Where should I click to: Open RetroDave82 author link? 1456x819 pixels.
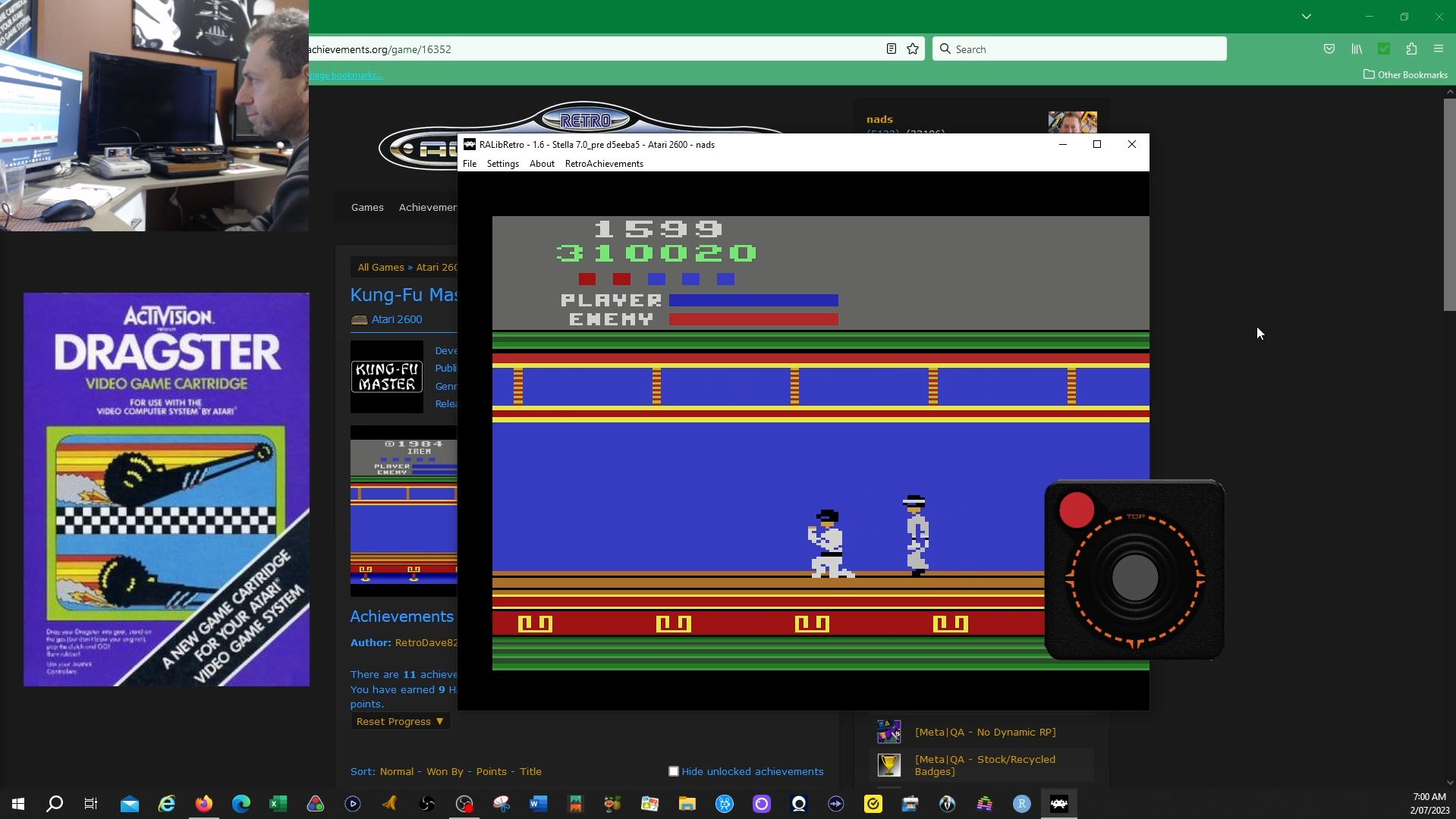(426, 642)
